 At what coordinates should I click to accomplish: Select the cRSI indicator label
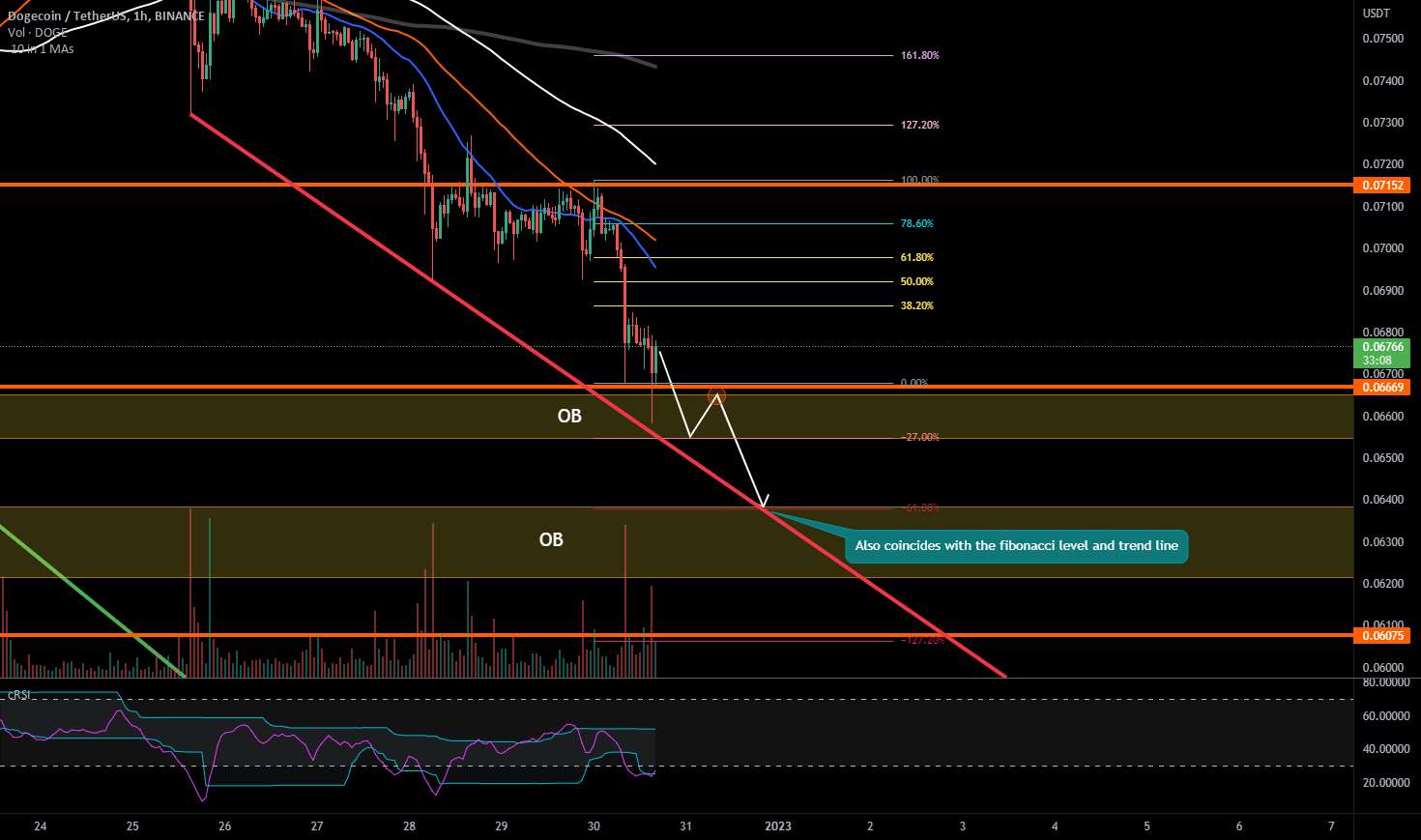pos(18,694)
